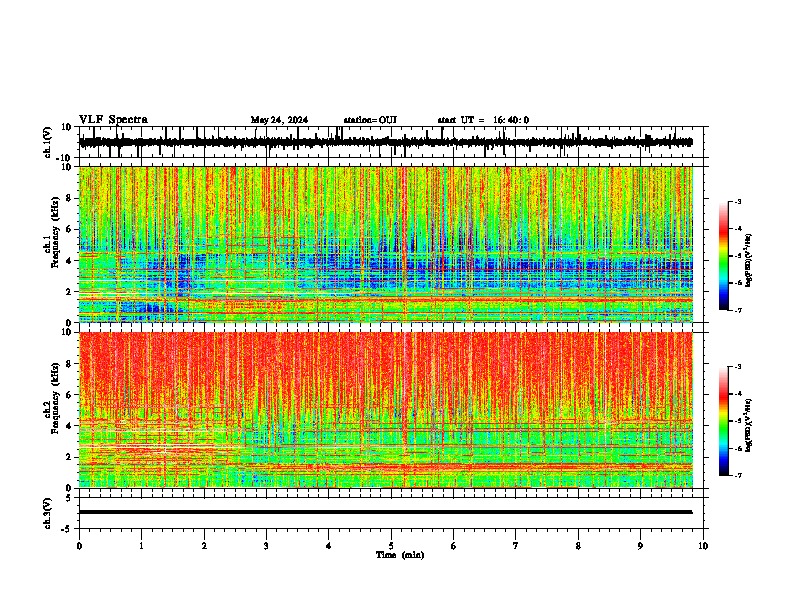Click the time axis tick label '5'
The image size is (792, 612).
point(391,546)
